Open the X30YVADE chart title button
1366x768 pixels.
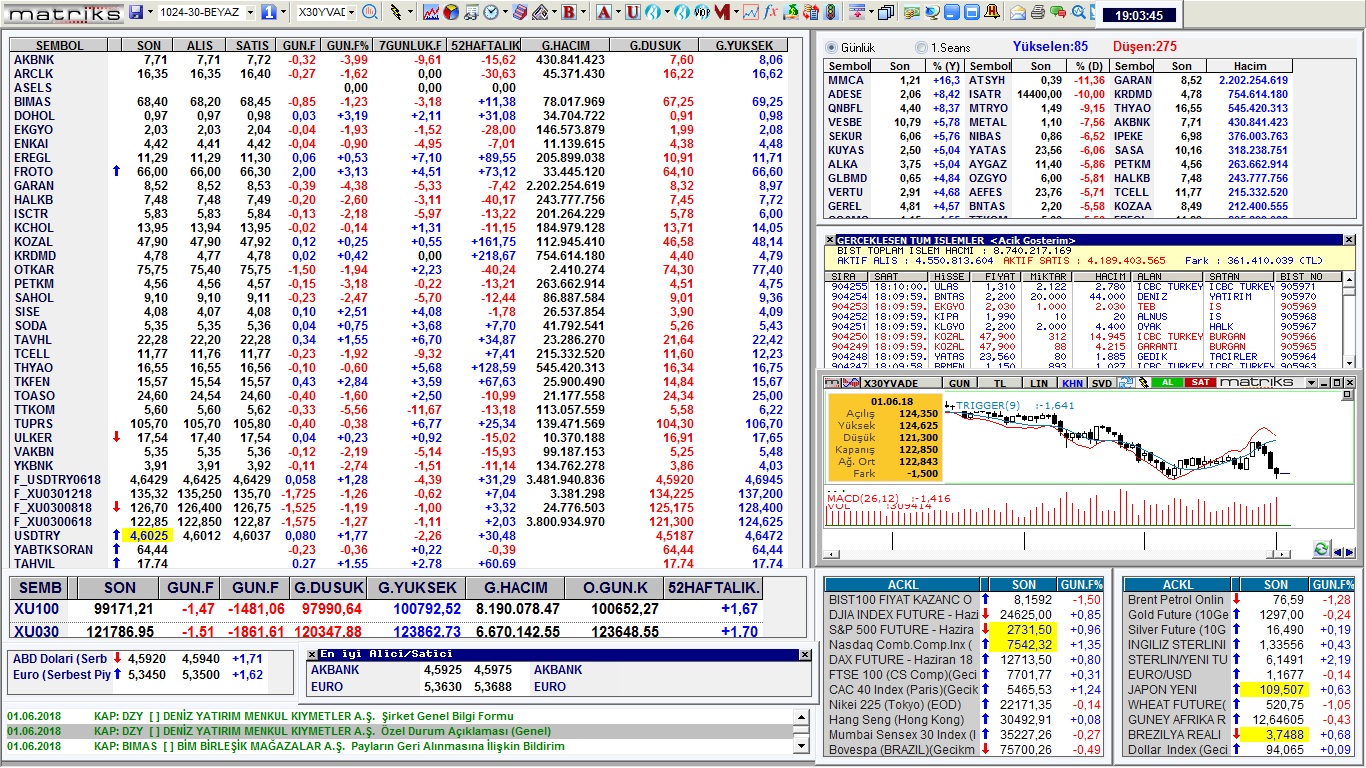click(x=901, y=383)
